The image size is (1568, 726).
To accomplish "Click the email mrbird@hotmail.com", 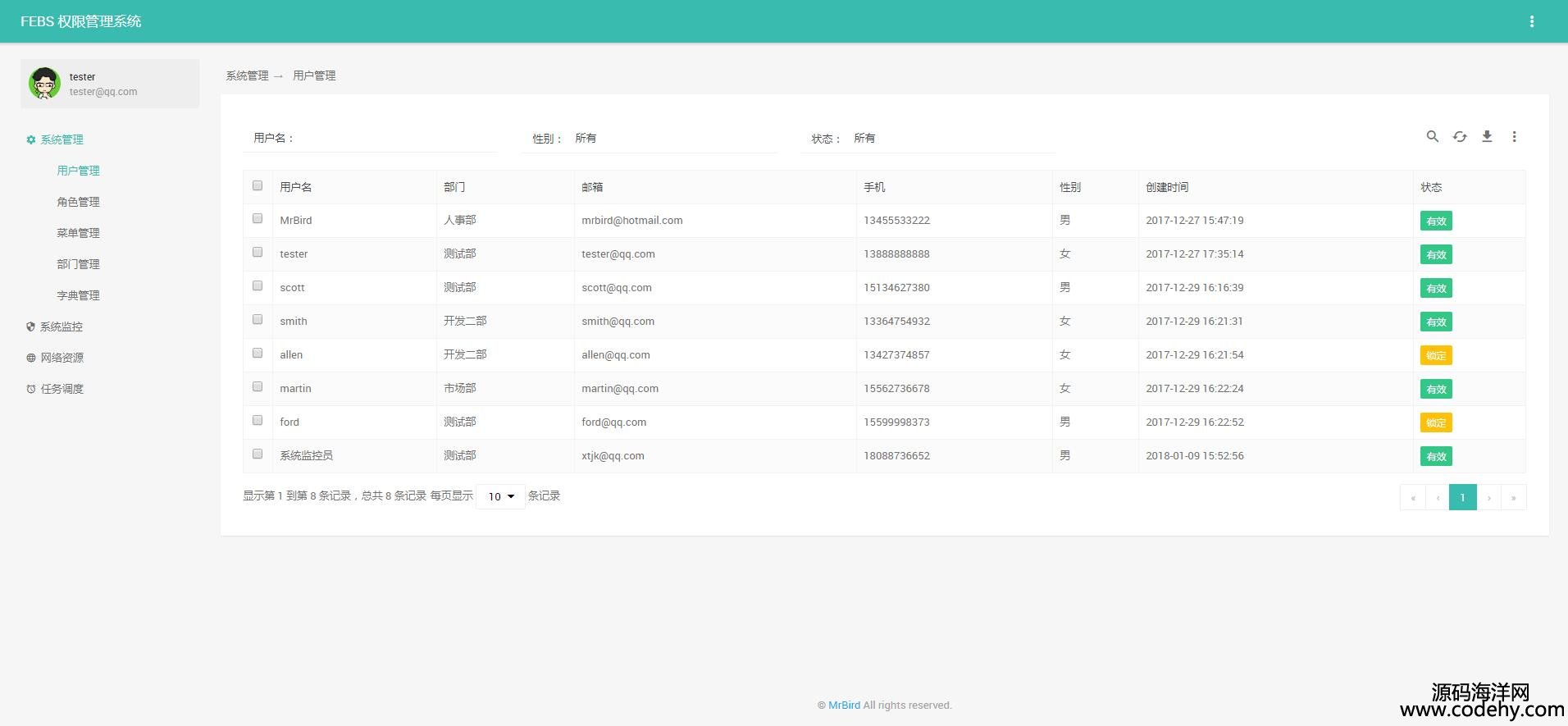I will [x=632, y=221].
